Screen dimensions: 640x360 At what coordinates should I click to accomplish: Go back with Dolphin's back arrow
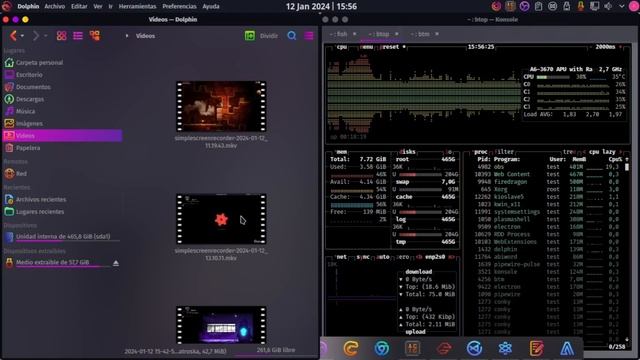pos(13,36)
